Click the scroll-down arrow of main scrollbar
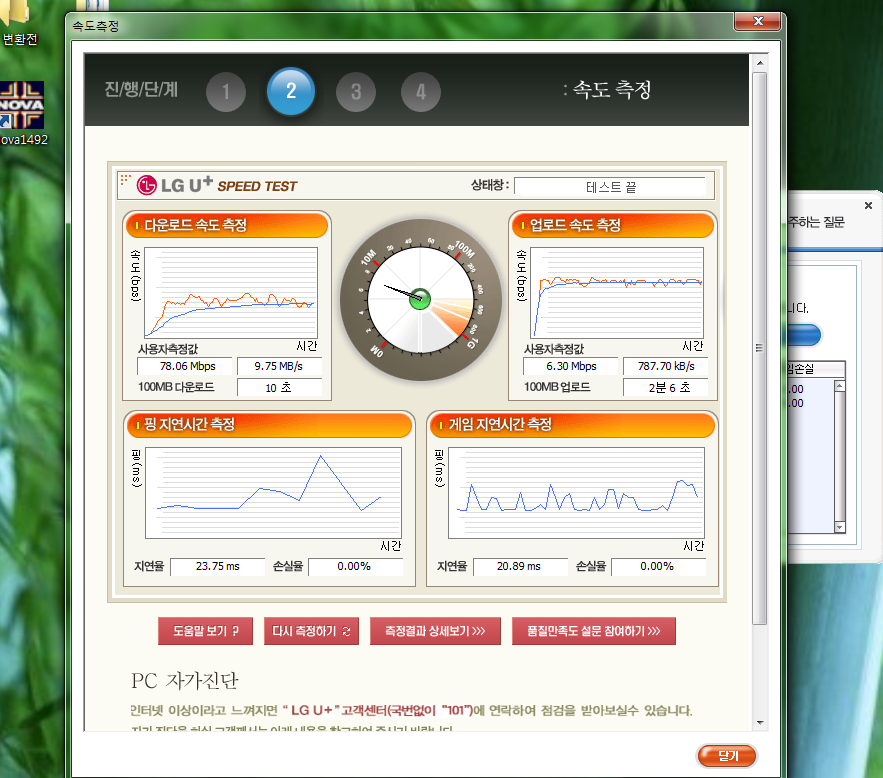 click(x=759, y=722)
